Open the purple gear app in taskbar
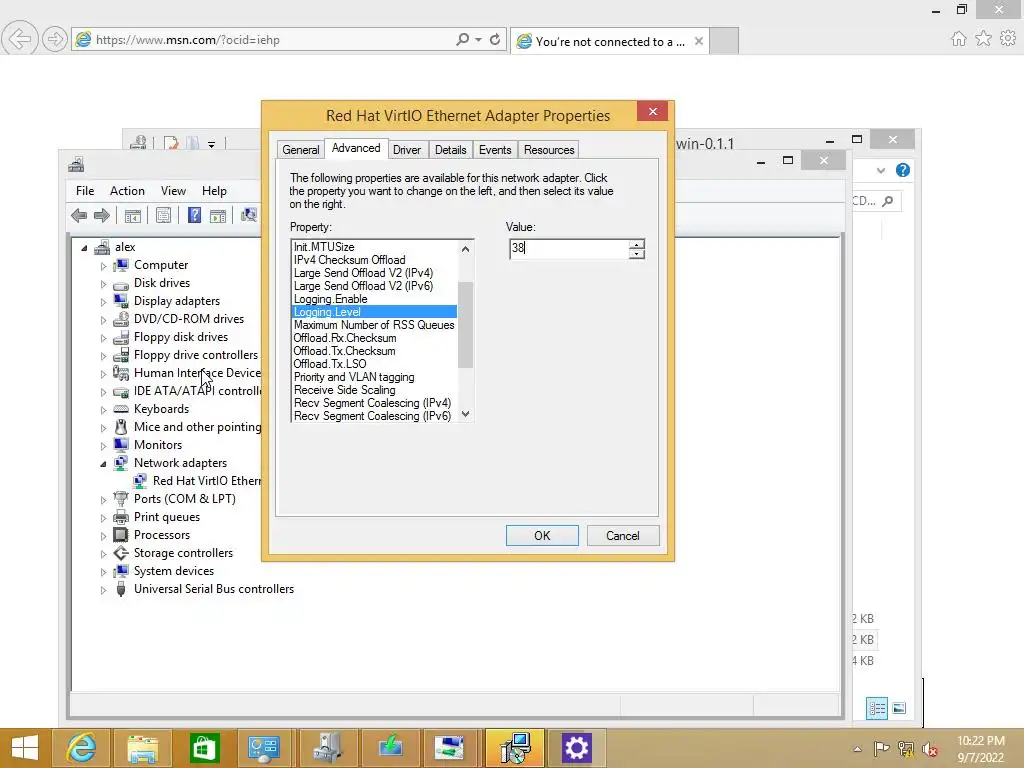 (576, 748)
